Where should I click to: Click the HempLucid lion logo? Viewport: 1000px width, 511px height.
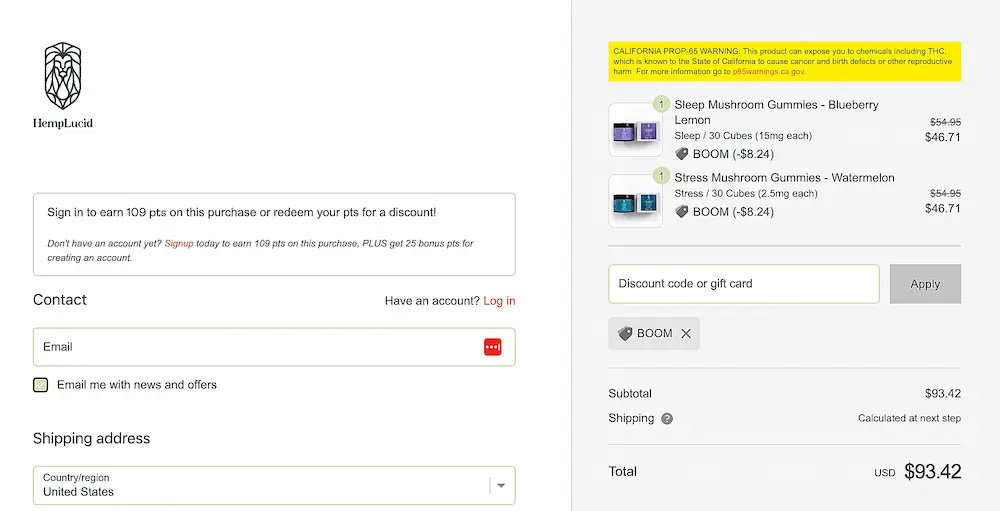click(x=62, y=85)
